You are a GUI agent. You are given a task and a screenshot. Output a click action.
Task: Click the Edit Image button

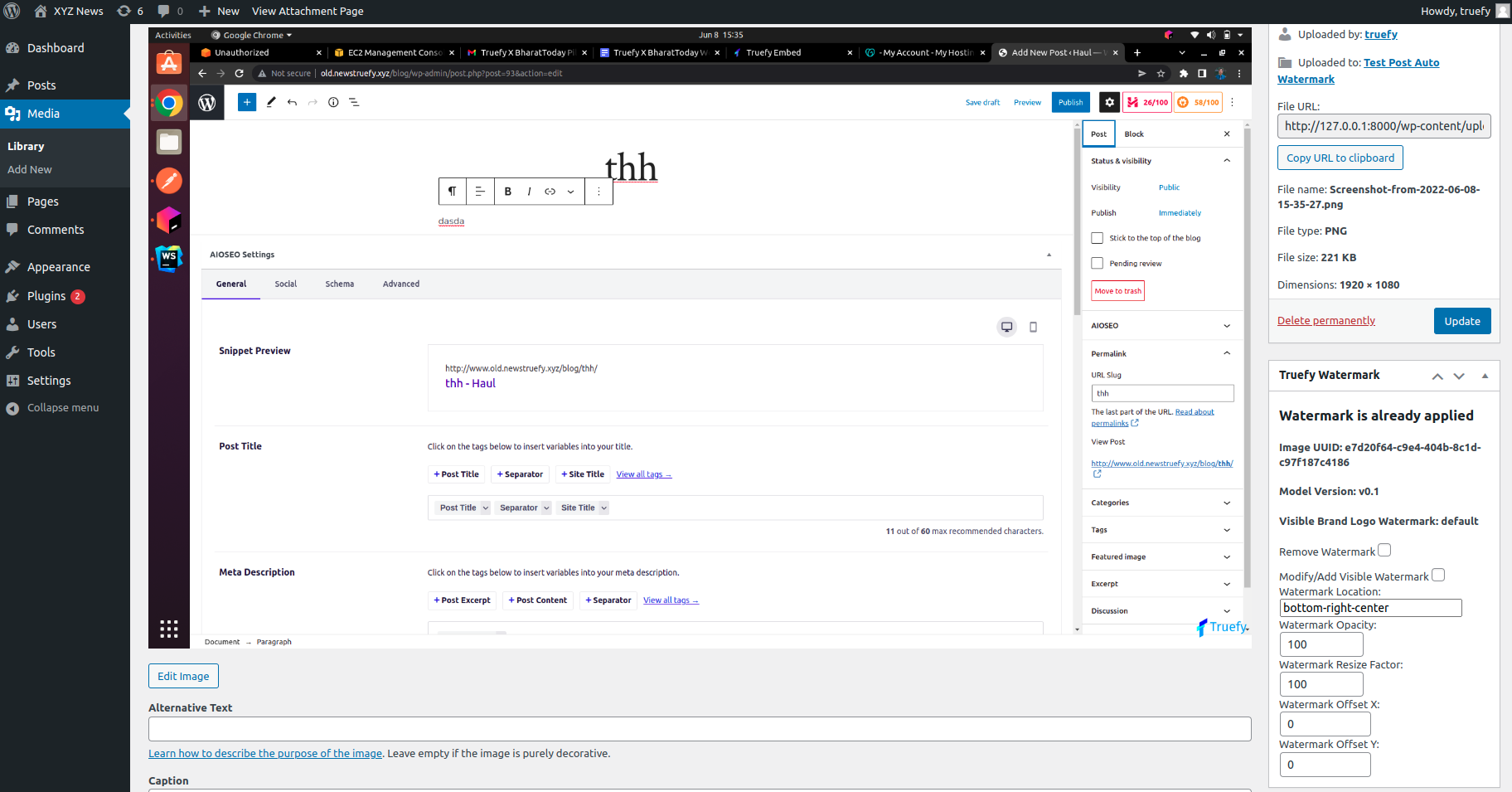click(x=183, y=676)
